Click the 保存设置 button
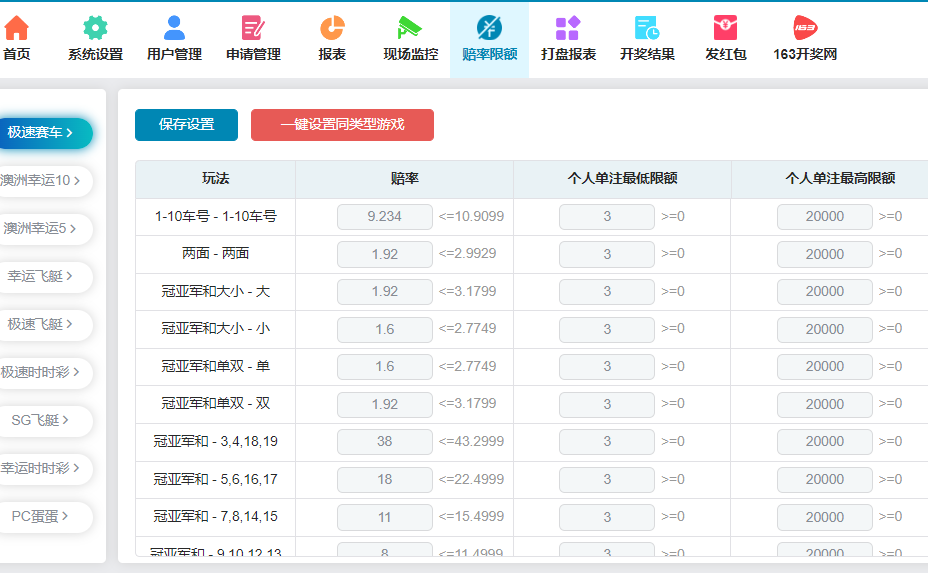Image resolution: width=928 pixels, height=573 pixels. (186, 125)
